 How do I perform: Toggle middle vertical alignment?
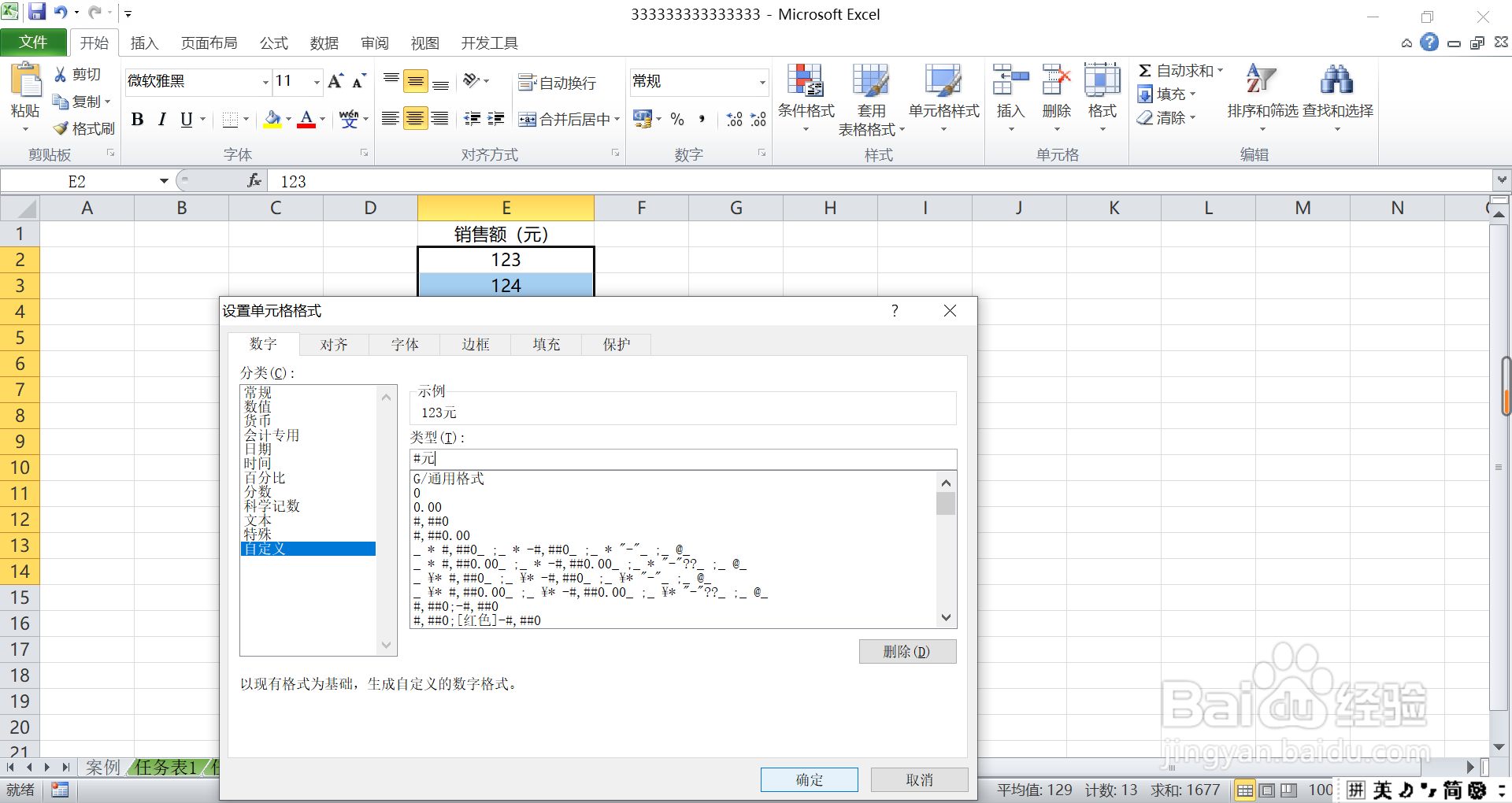pos(416,81)
